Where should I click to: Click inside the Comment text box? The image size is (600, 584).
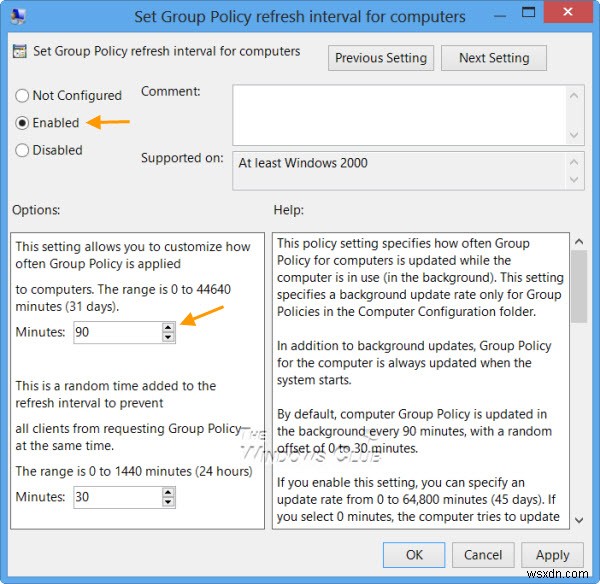(x=399, y=115)
